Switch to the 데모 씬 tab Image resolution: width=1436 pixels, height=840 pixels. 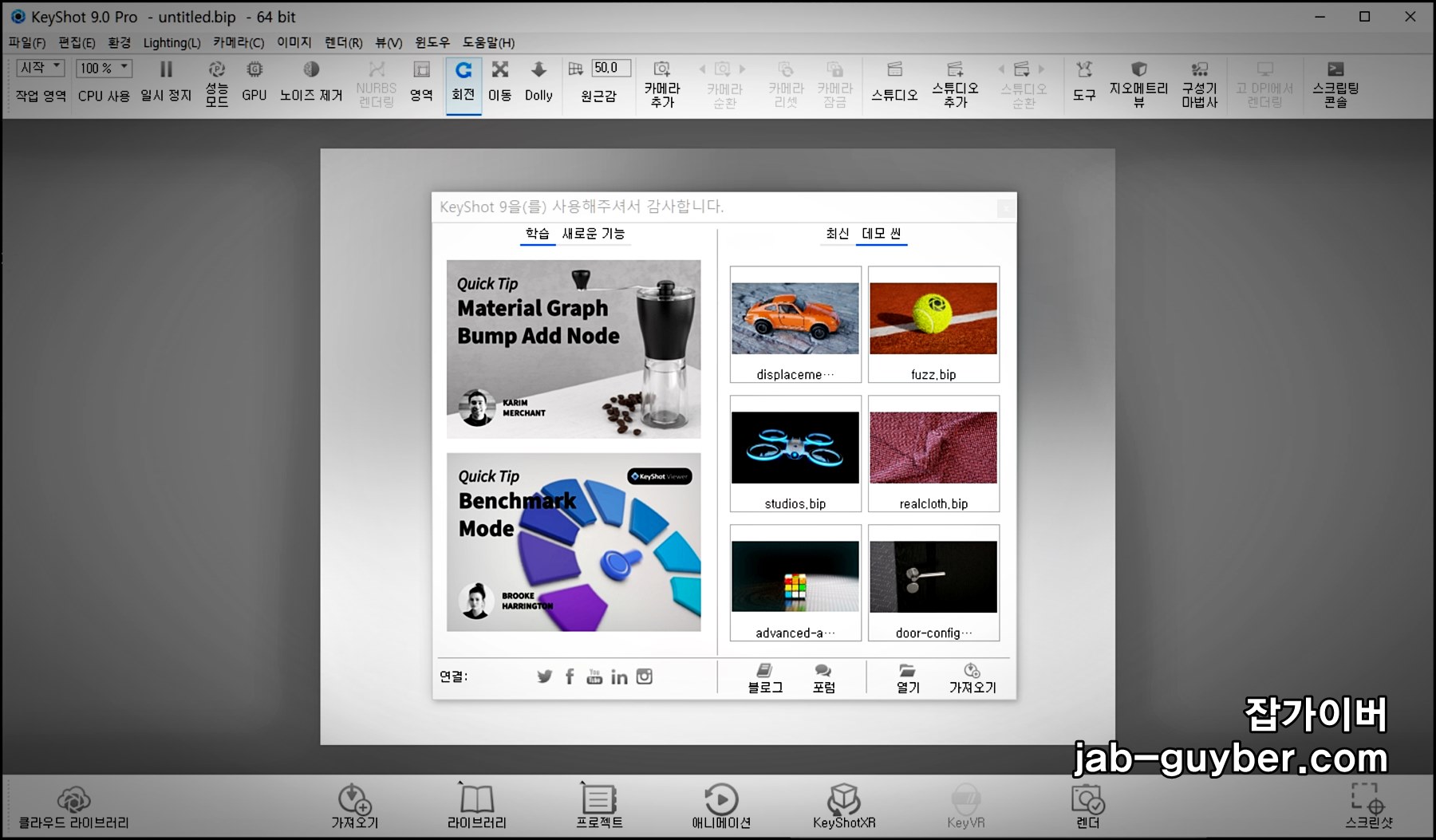click(x=882, y=234)
